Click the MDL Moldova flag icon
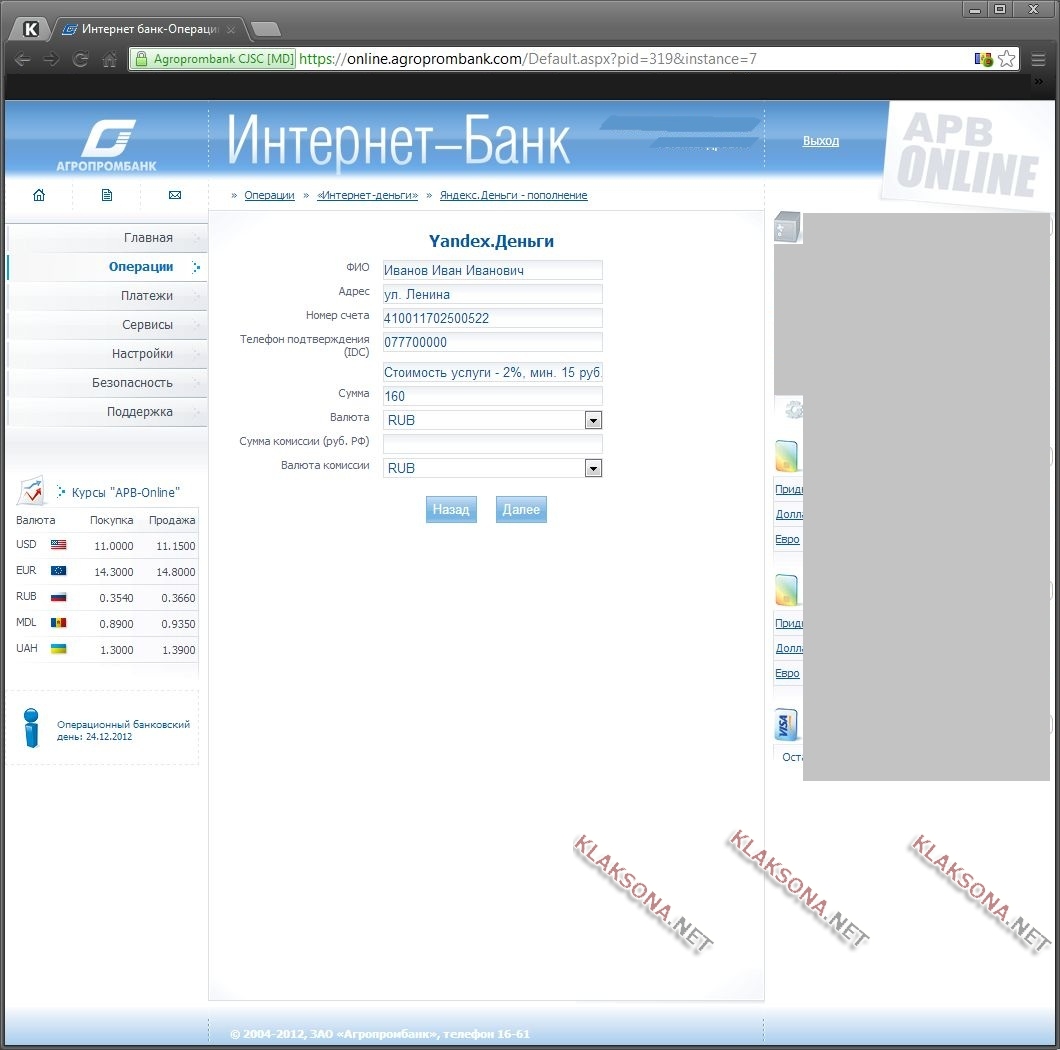The image size is (1060, 1050). [x=59, y=622]
